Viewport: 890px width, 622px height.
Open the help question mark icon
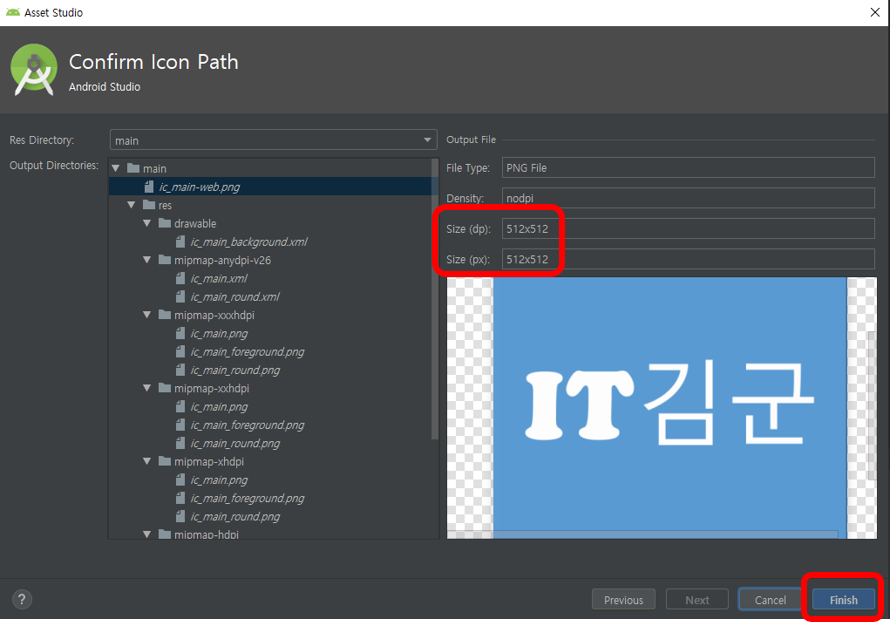coord(22,599)
